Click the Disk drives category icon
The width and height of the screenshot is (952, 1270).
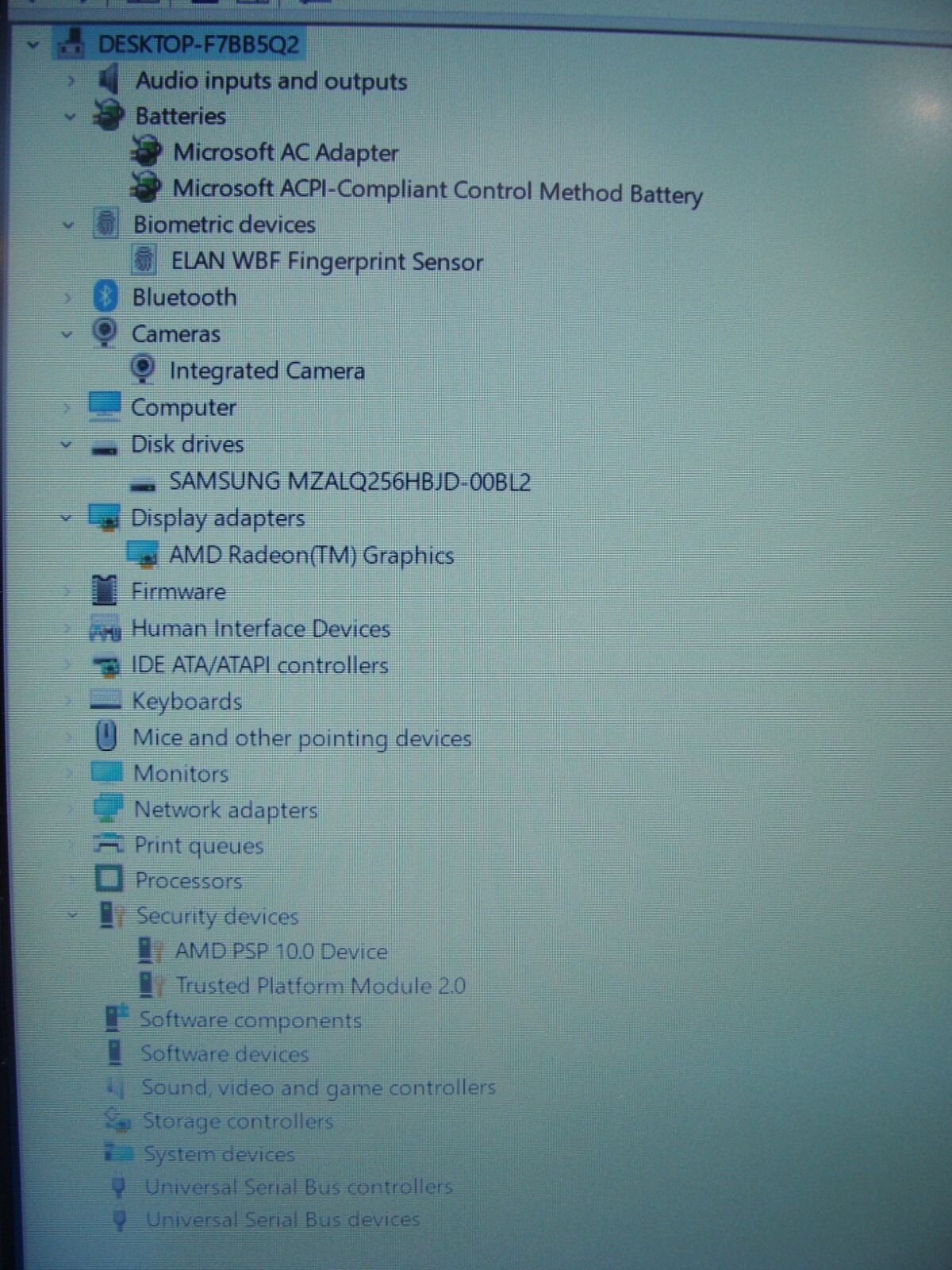coord(104,449)
